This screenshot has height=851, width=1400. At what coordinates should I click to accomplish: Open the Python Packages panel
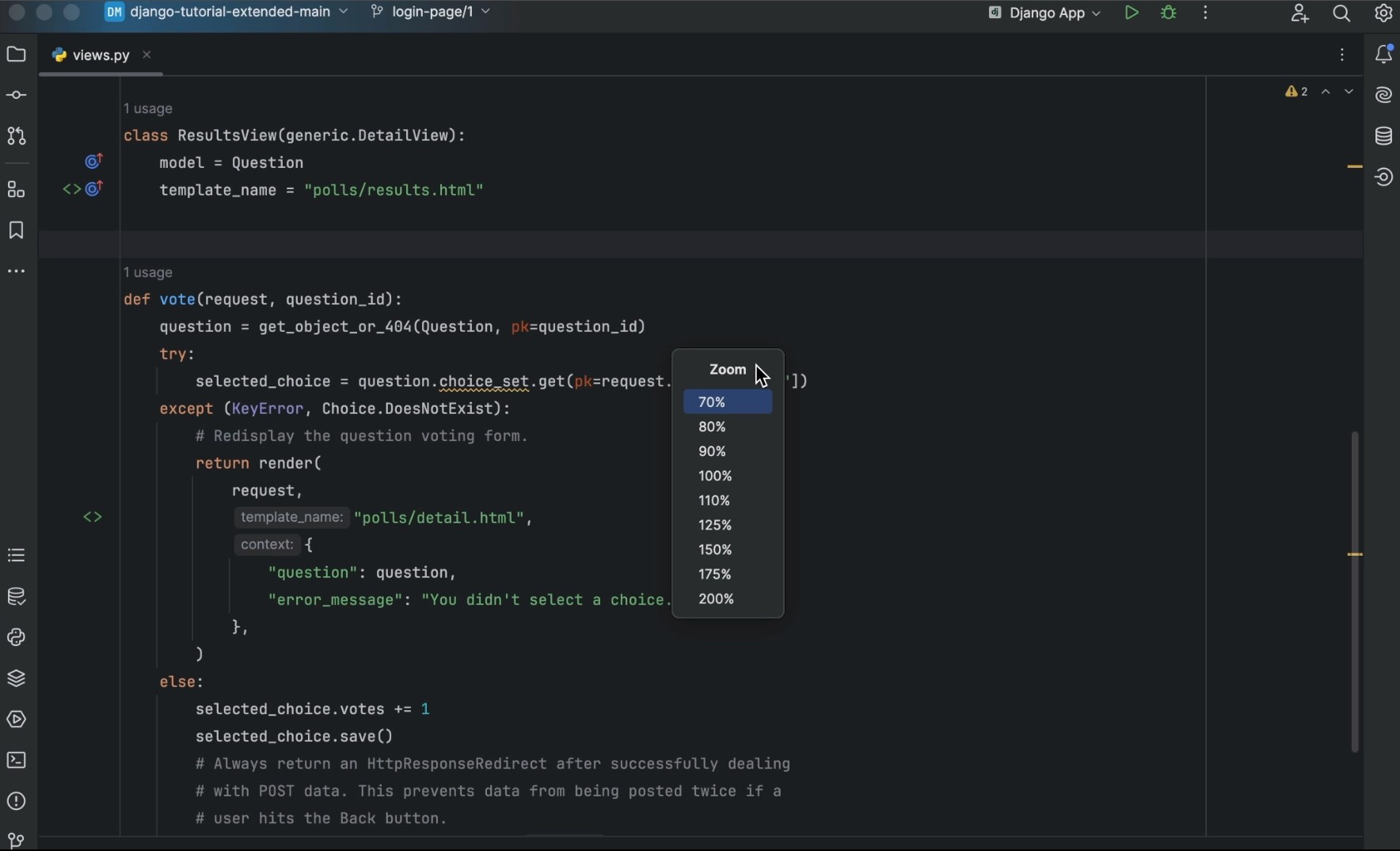click(16, 678)
